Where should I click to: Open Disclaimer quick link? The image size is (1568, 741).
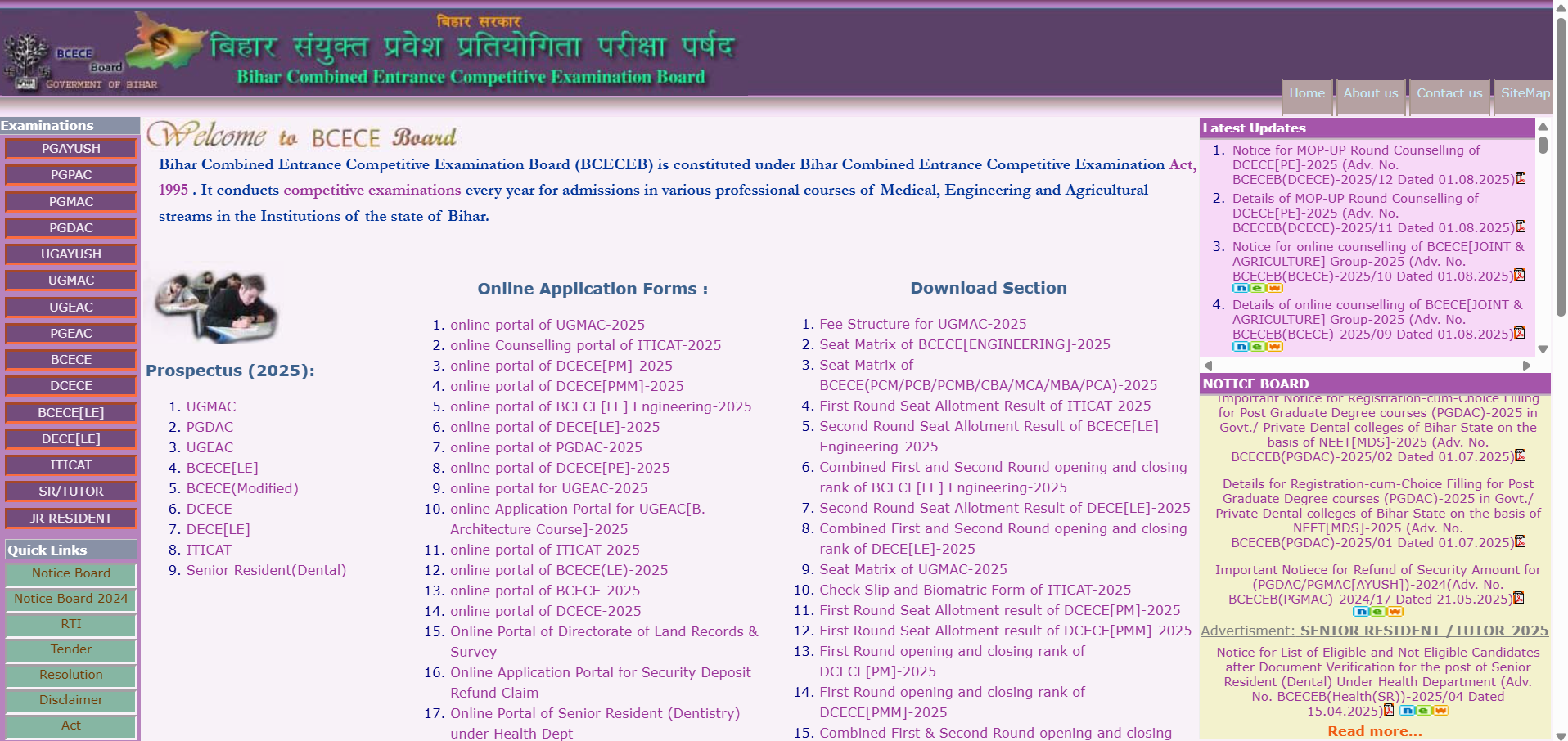click(x=71, y=700)
